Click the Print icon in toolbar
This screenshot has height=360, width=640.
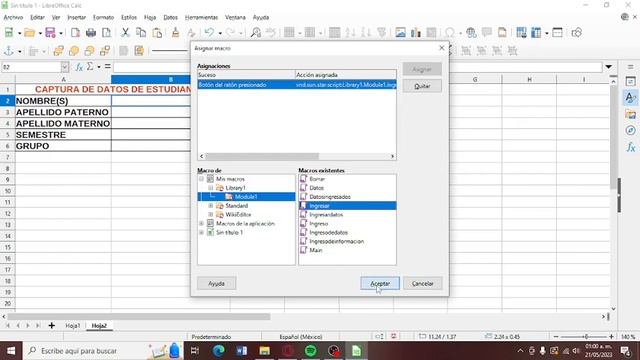click(91, 33)
